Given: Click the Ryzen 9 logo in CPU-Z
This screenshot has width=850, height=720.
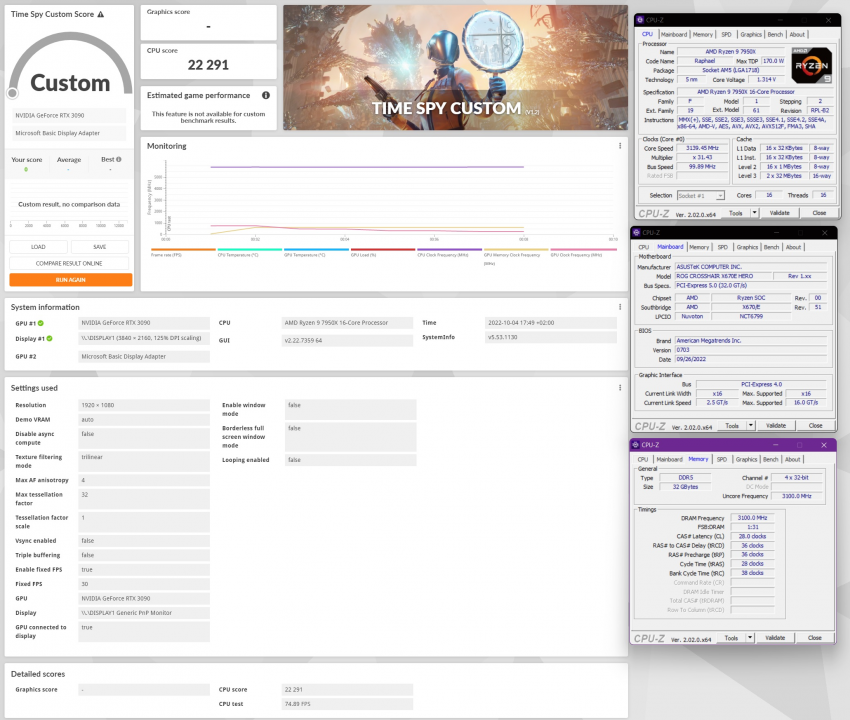Looking at the screenshot, I should tap(811, 68).
